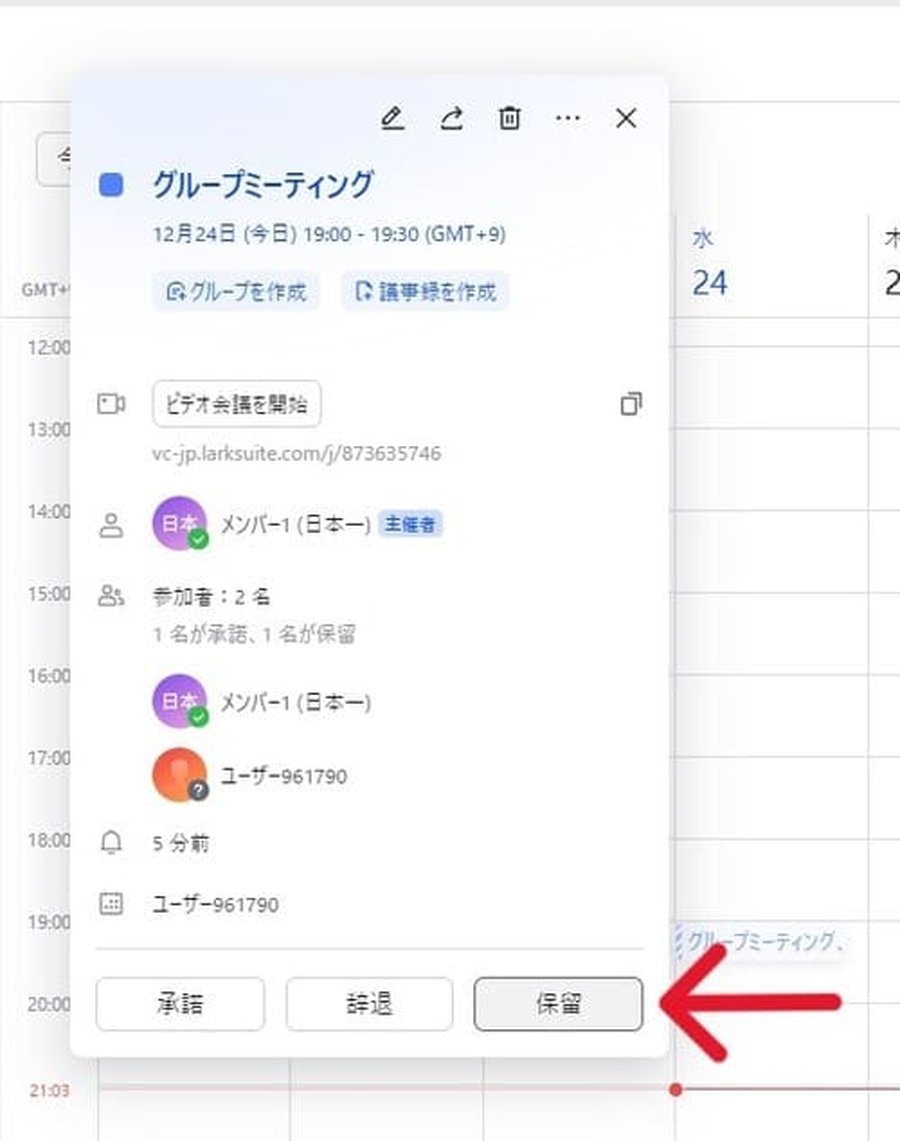This screenshot has height=1141, width=900.
Task: Click the participants group icon
Action: [x=113, y=594]
